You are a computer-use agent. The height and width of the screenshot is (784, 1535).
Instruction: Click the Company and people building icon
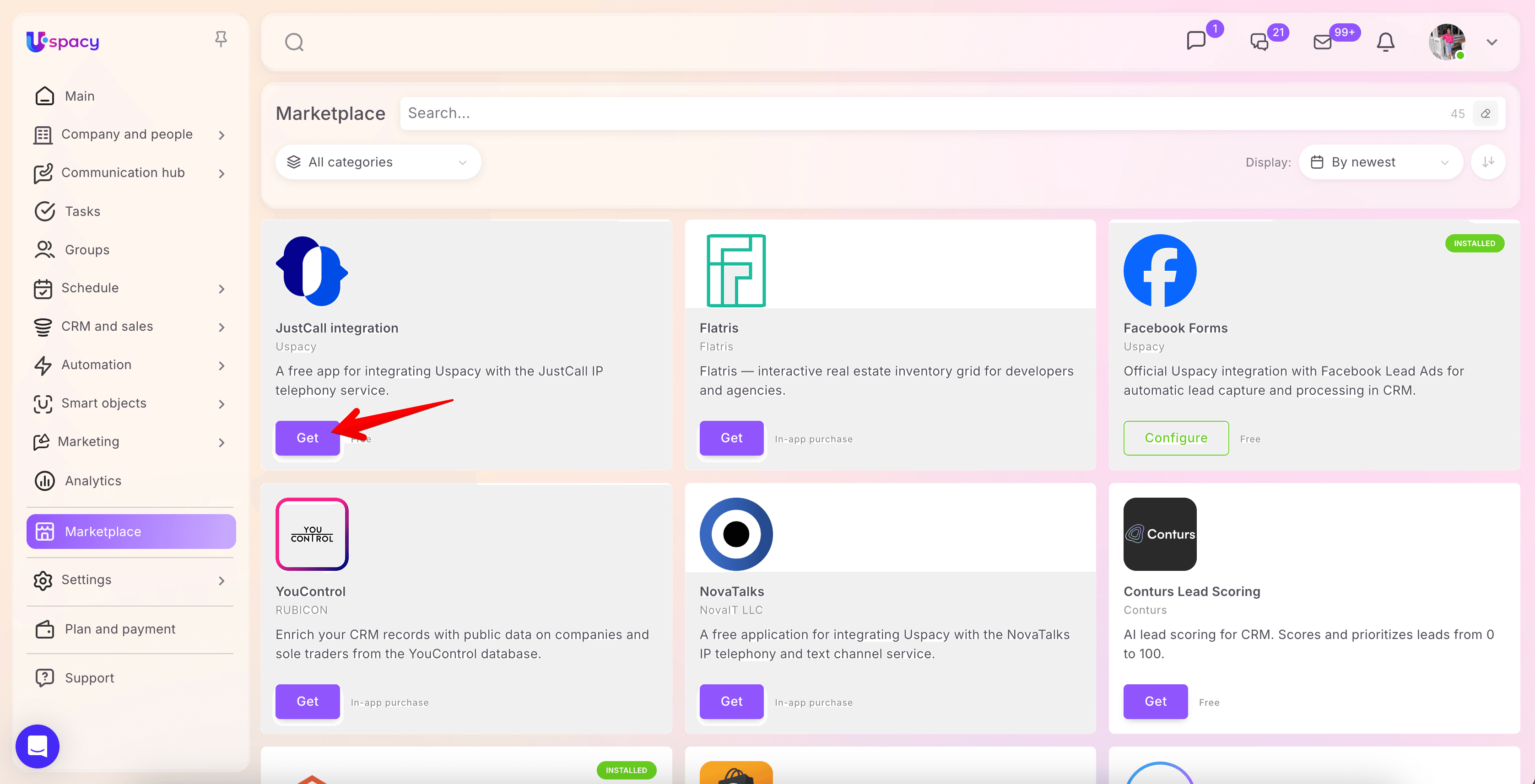pyautogui.click(x=43, y=135)
